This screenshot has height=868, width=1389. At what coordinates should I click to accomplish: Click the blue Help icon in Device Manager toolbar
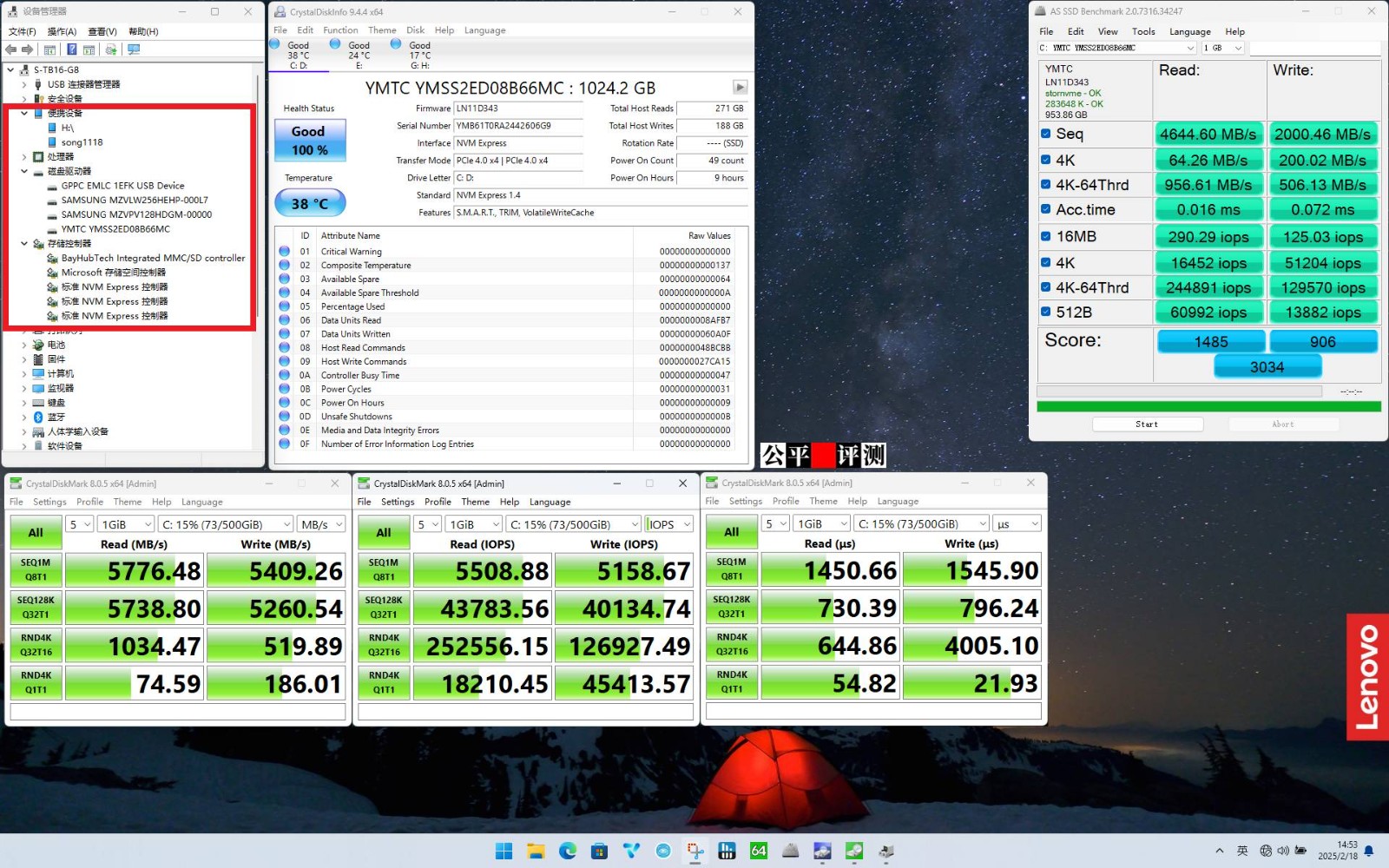pyautogui.click(x=72, y=49)
